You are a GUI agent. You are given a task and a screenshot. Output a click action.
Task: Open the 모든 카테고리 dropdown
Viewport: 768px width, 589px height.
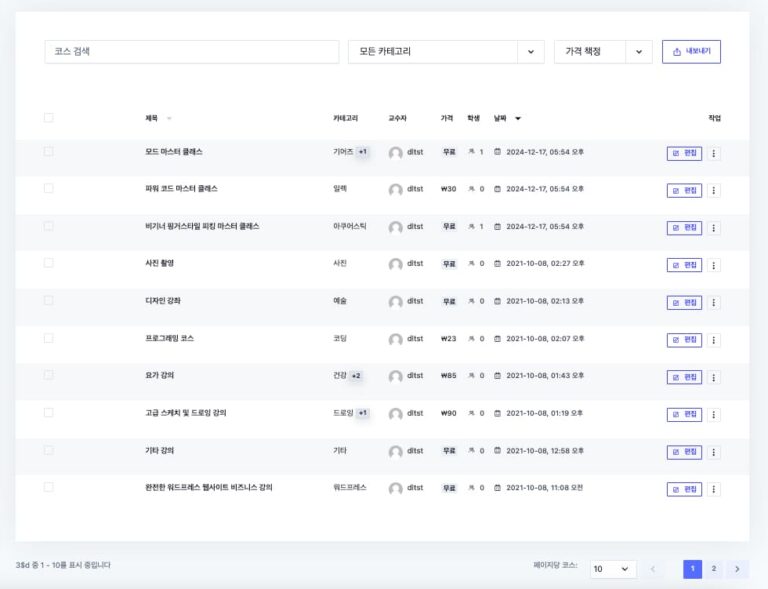tap(445, 52)
